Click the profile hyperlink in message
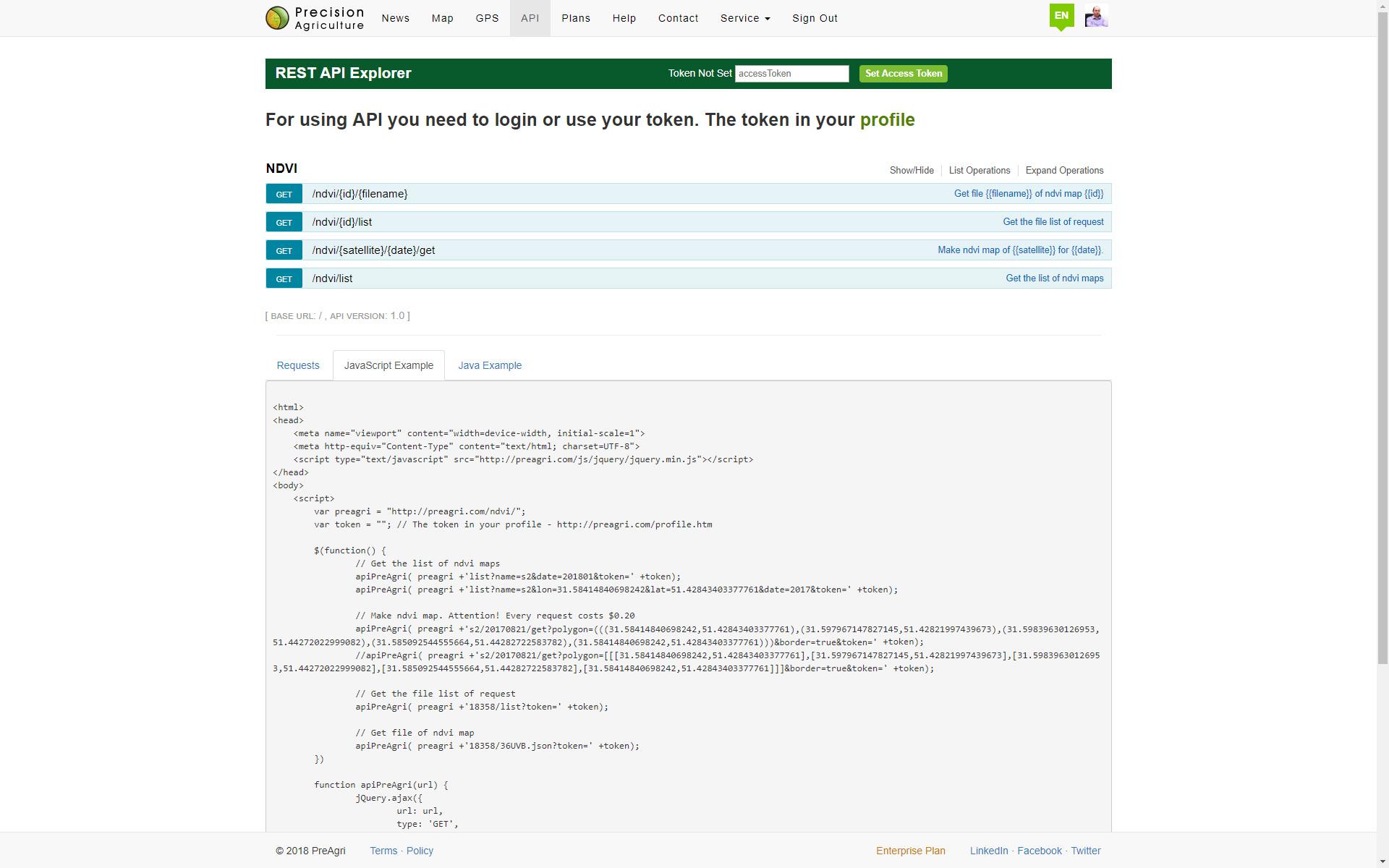1389x868 pixels. [888, 119]
